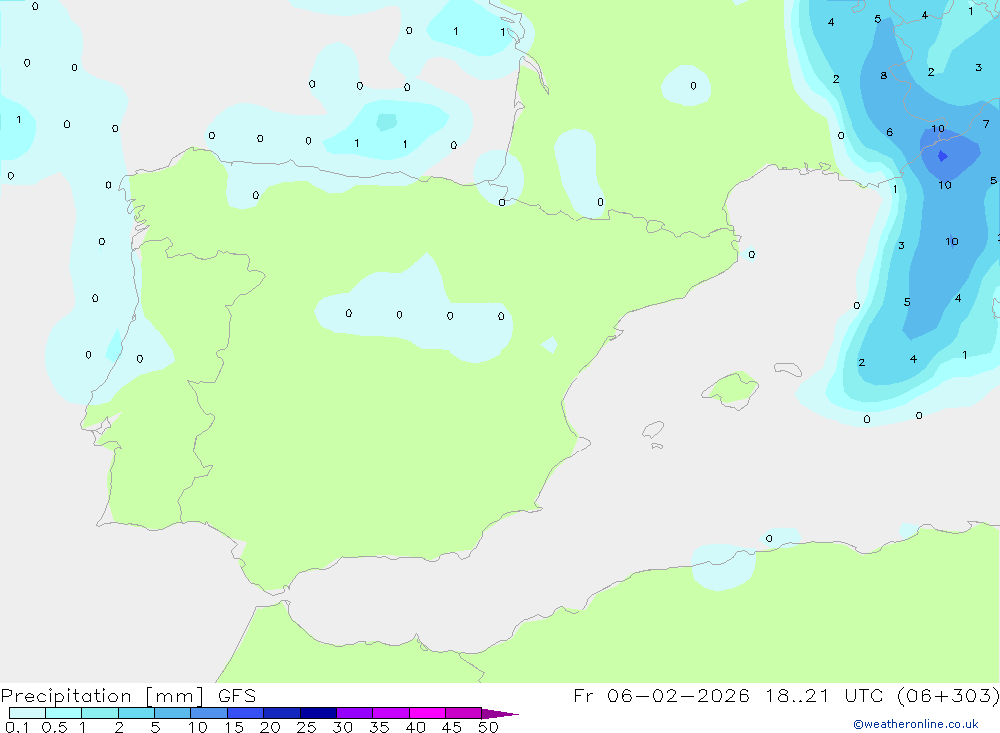Click the "Precipitation" title word
This screenshot has height=733, width=1000.
66,696
